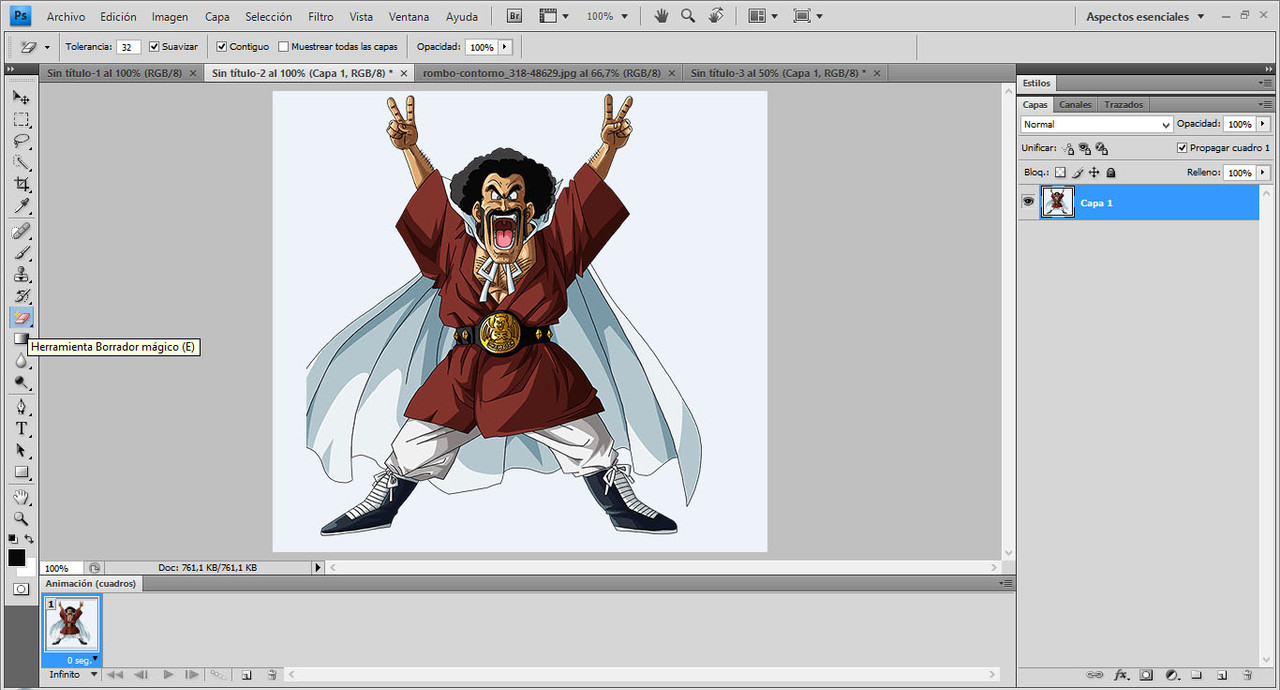
Task: Open the Archivo menu
Action: (x=66, y=17)
